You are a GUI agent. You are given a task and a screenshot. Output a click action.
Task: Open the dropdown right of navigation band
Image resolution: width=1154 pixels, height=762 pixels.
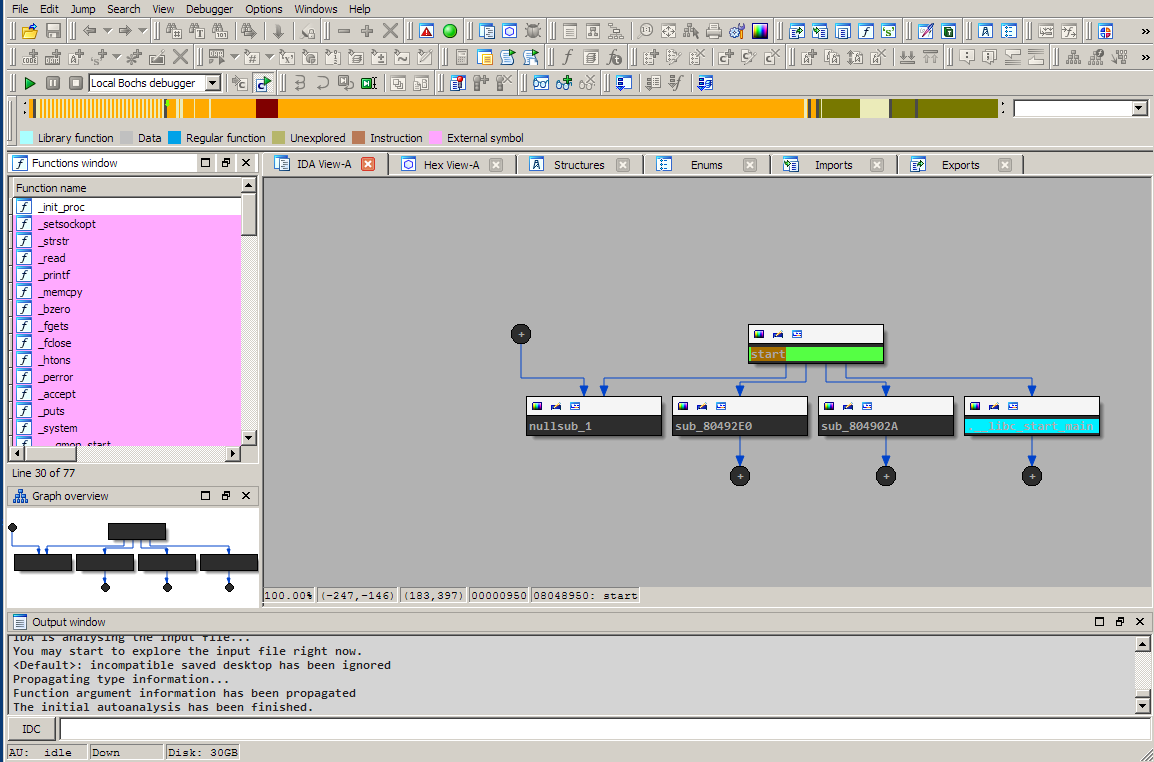(x=1139, y=108)
